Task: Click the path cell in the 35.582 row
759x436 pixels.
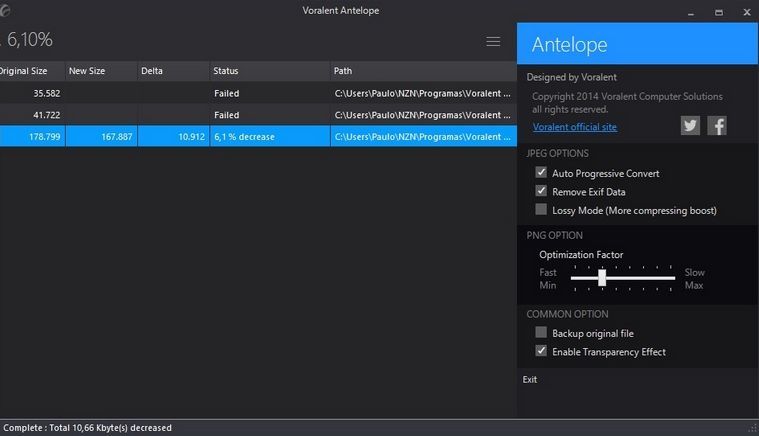Action: click(x=424, y=93)
